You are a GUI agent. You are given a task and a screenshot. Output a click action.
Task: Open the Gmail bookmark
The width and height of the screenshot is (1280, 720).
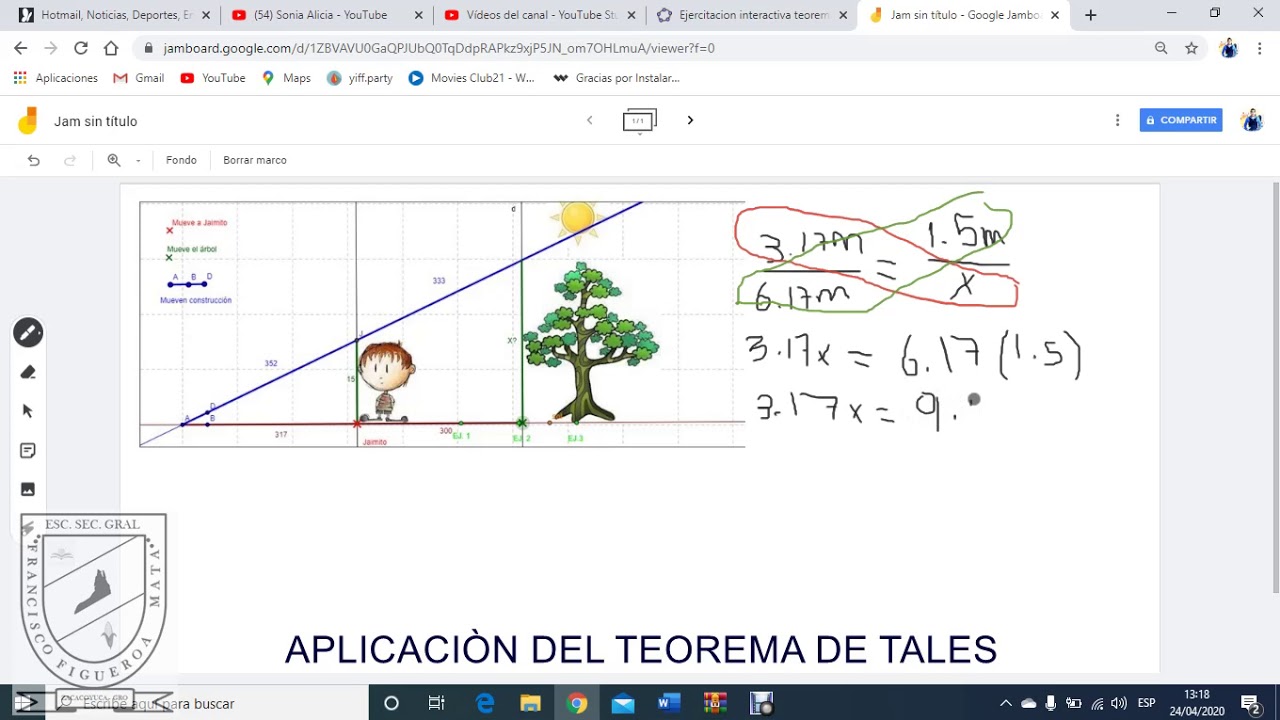[x=138, y=78]
